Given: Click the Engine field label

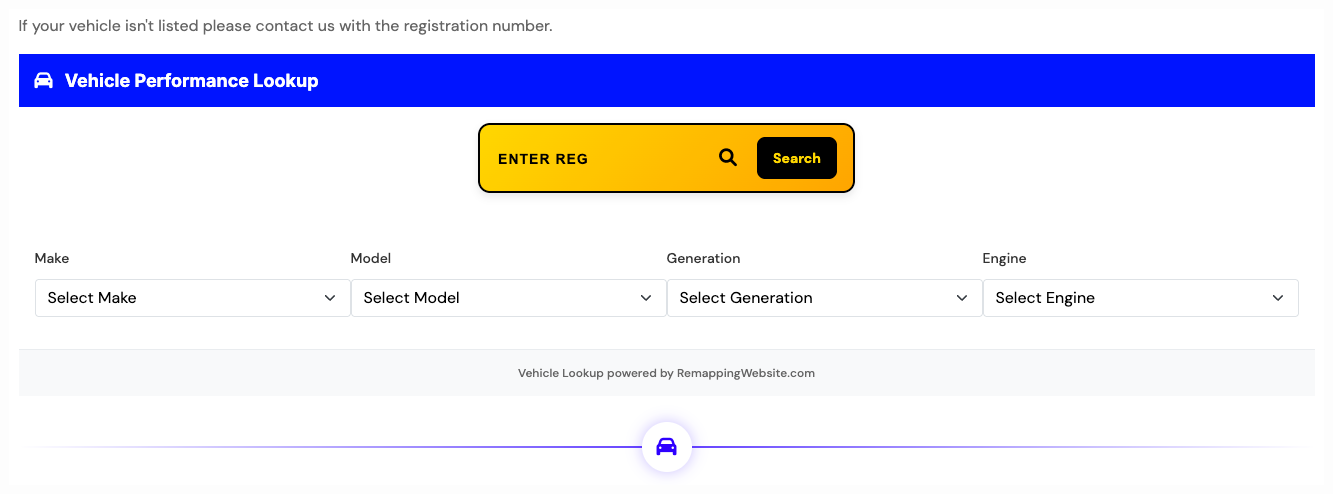Looking at the screenshot, I should (1004, 258).
